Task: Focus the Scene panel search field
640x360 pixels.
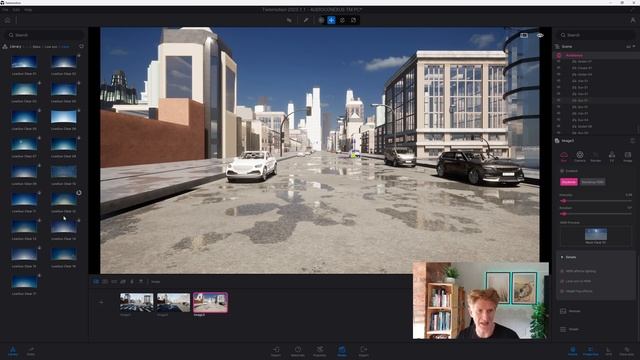Action: [x=596, y=35]
